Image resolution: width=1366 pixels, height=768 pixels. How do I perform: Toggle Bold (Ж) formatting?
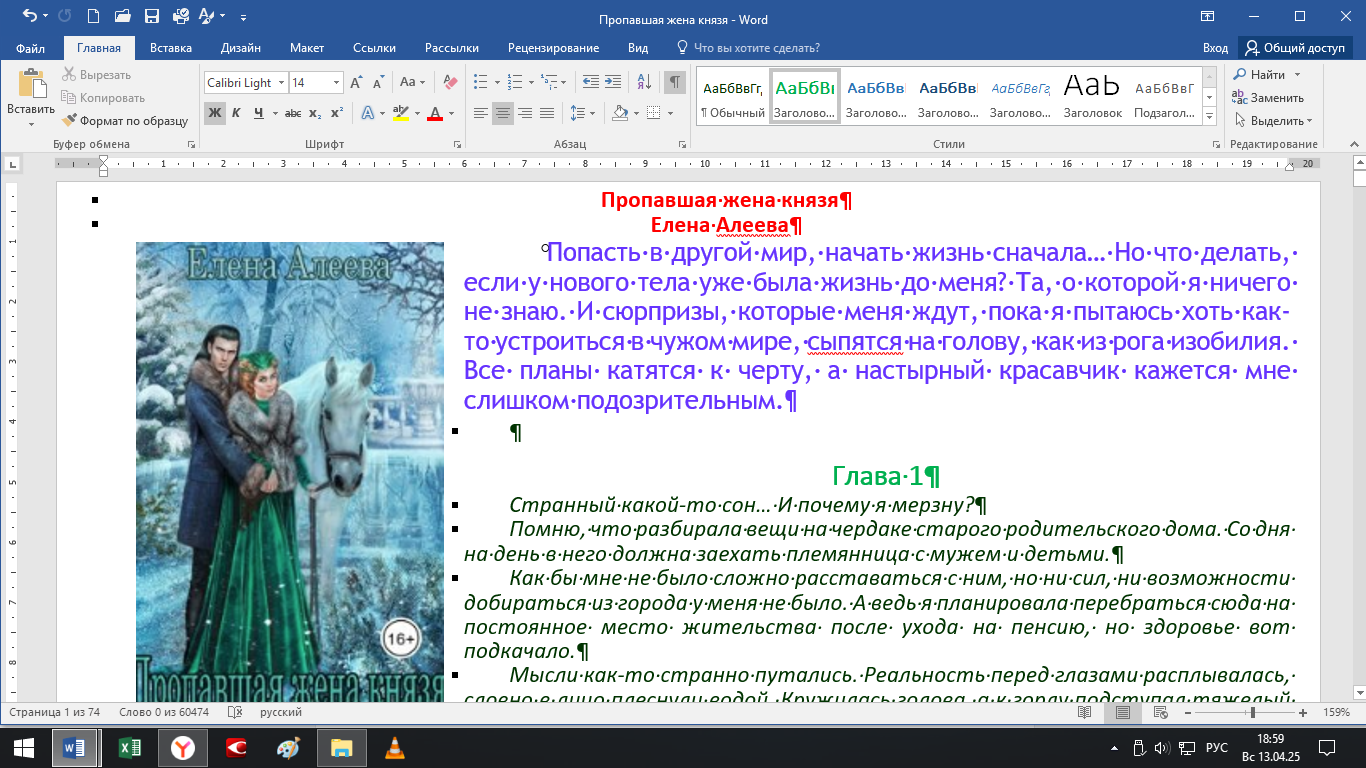coord(215,113)
